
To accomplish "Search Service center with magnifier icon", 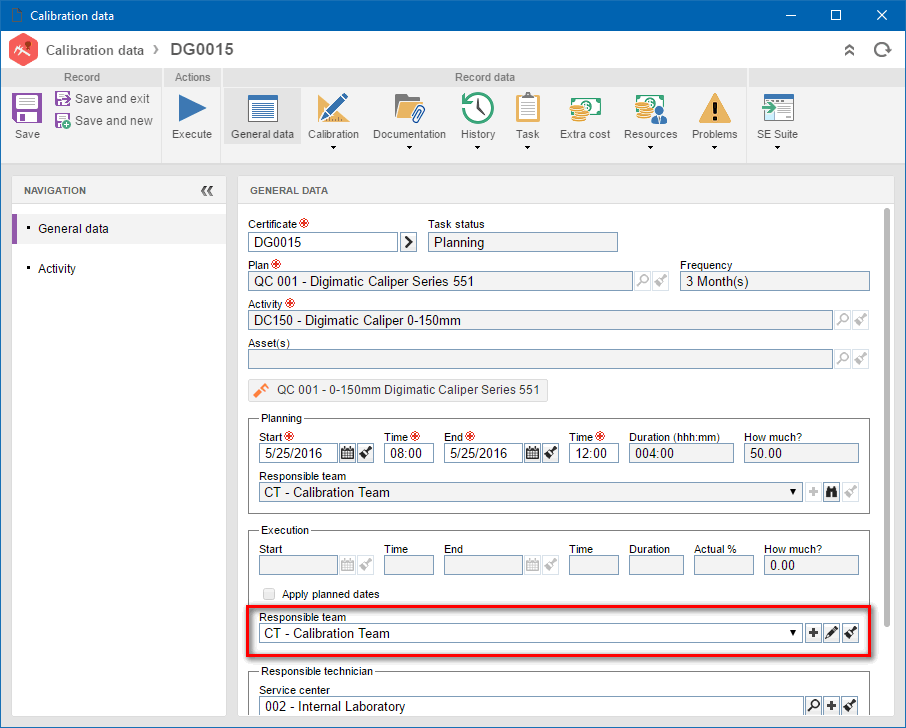I will [813, 705].
